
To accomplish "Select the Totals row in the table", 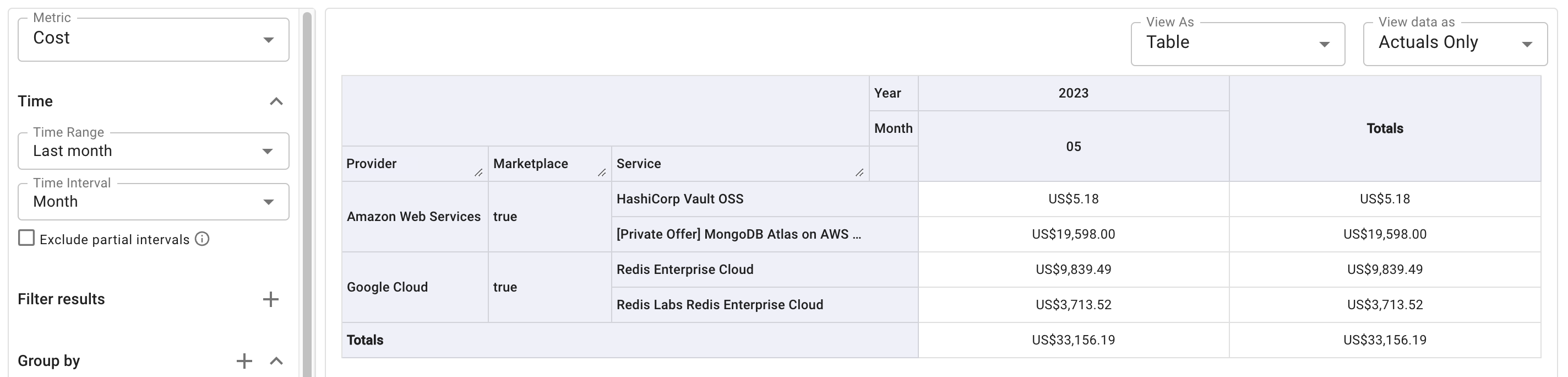I will [x=364, y=340].
